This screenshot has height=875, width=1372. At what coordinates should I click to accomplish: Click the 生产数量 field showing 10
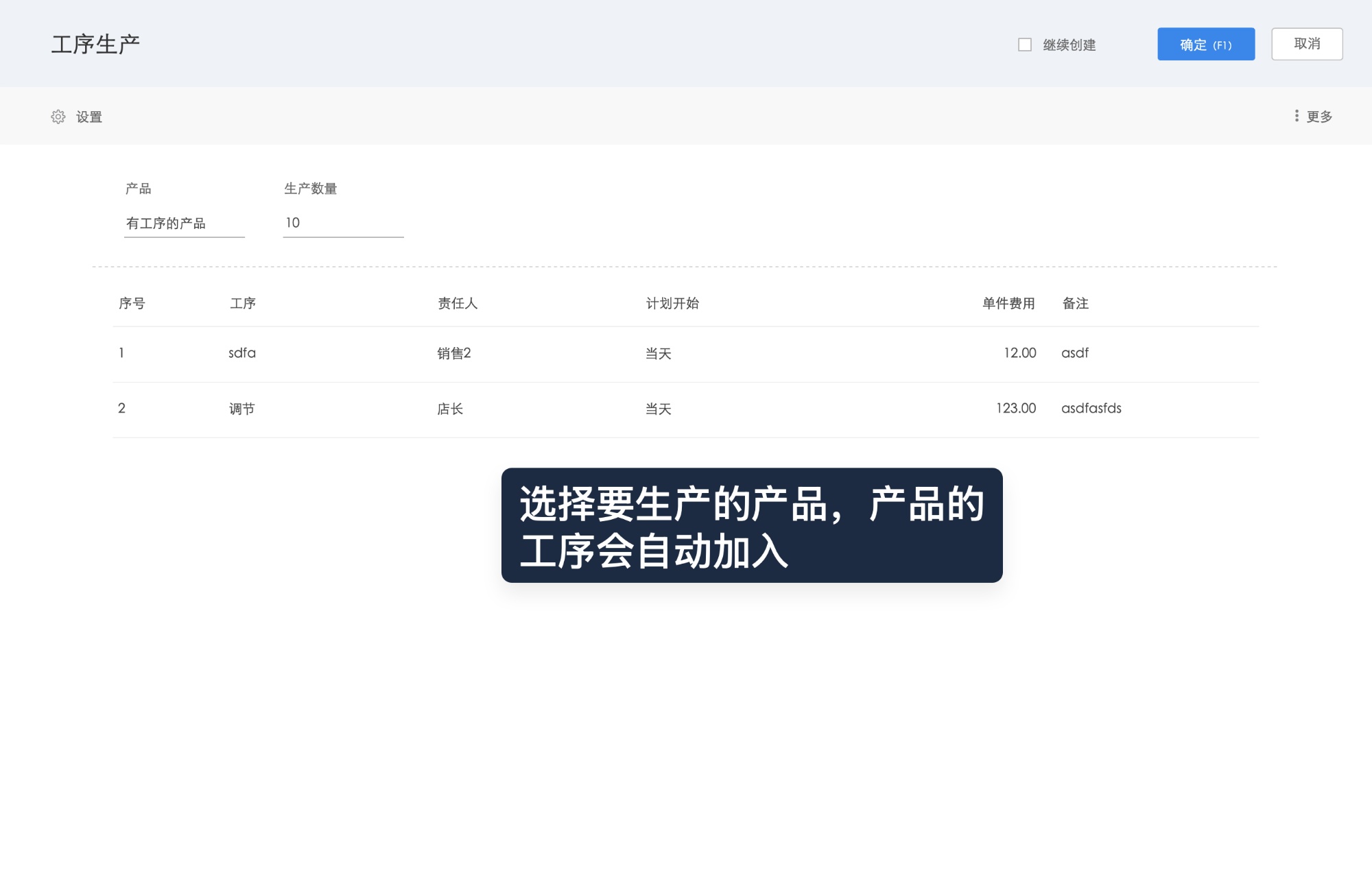coord(342,222)
